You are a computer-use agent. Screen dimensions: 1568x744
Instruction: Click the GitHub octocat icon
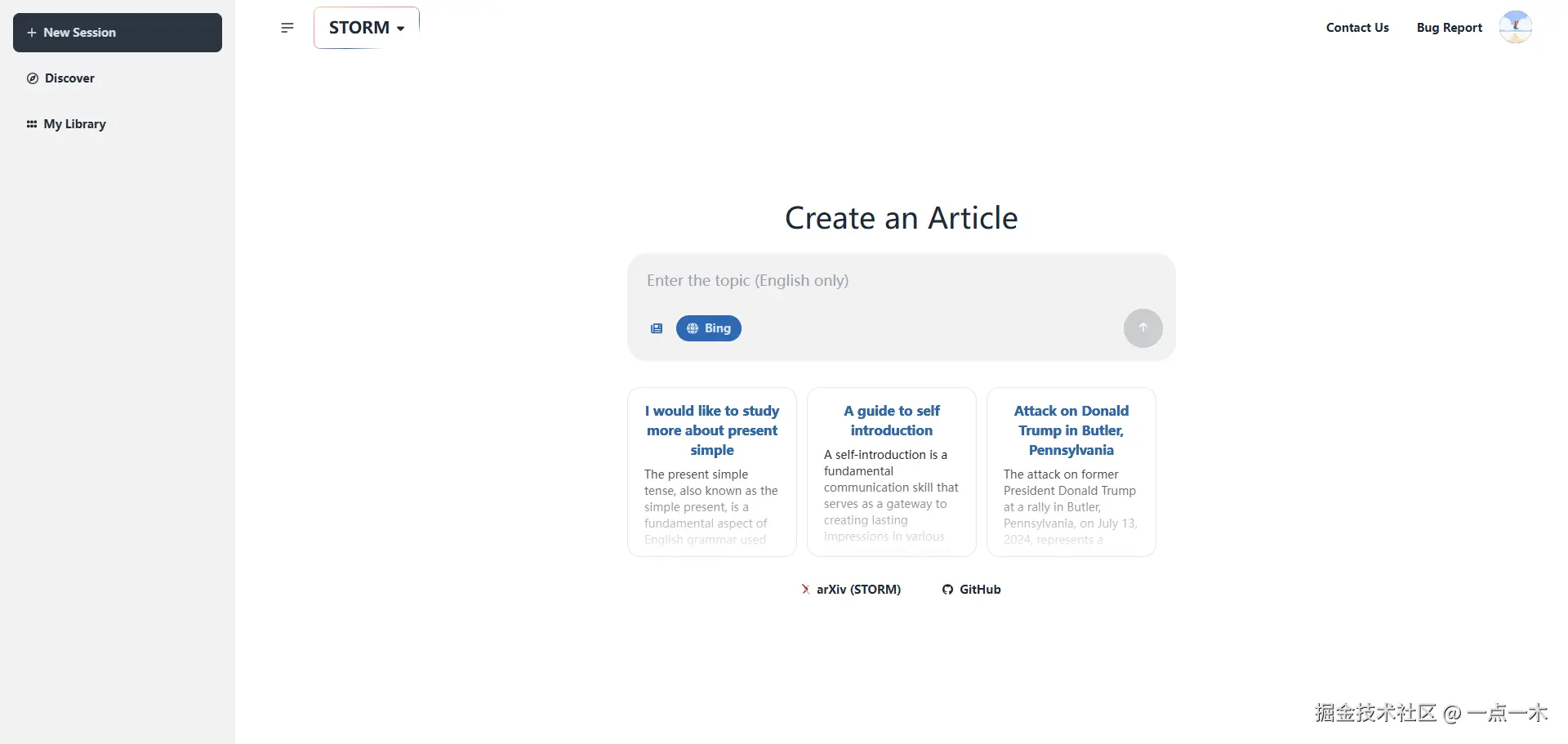point(947,589)
